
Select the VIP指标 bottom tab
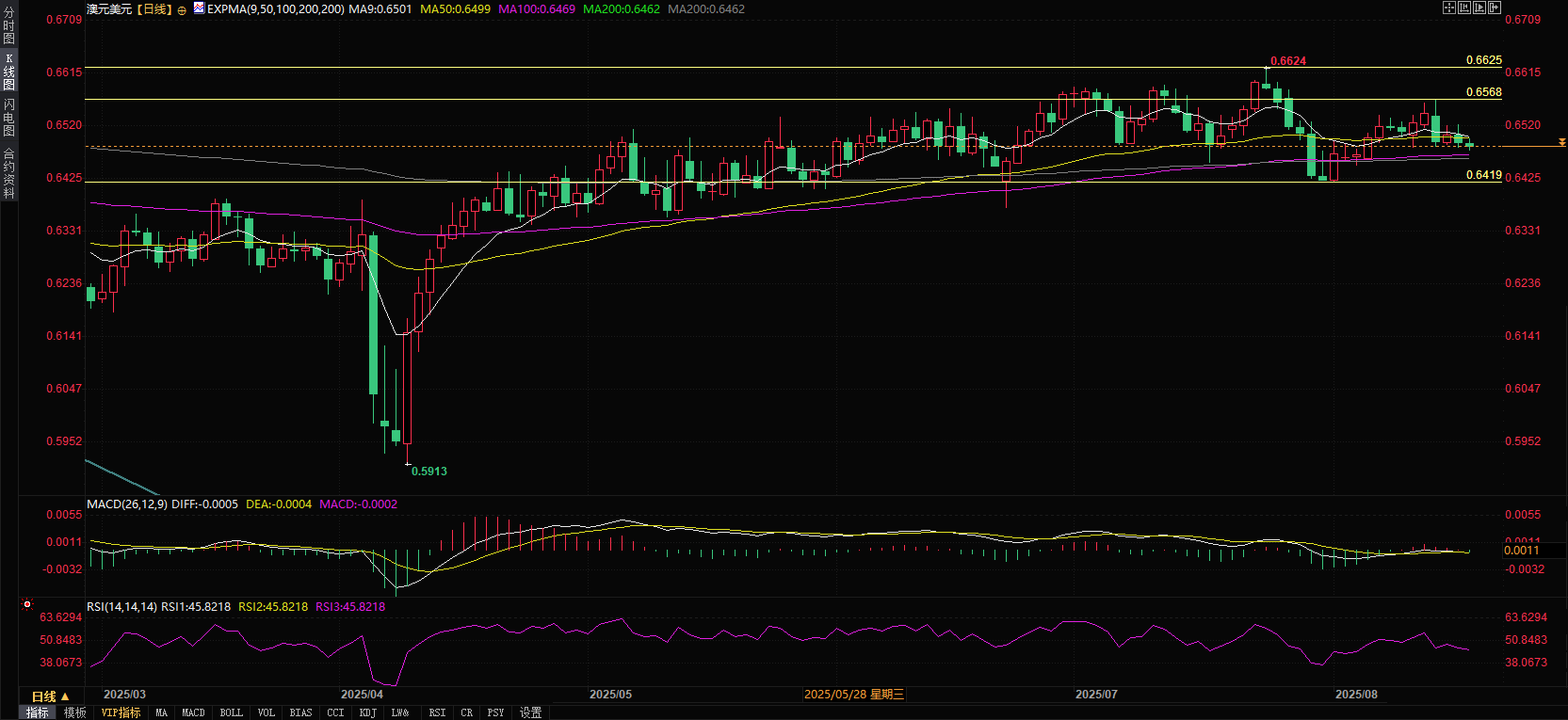[121, 712]
